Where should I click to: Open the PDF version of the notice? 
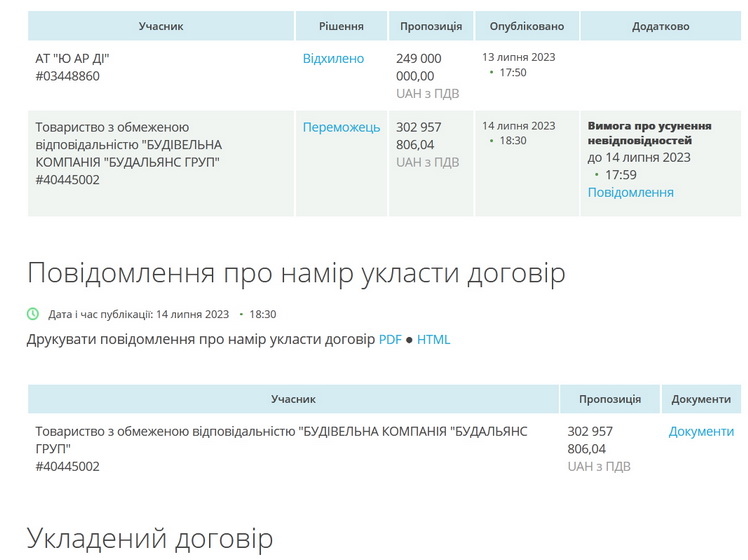390,339
